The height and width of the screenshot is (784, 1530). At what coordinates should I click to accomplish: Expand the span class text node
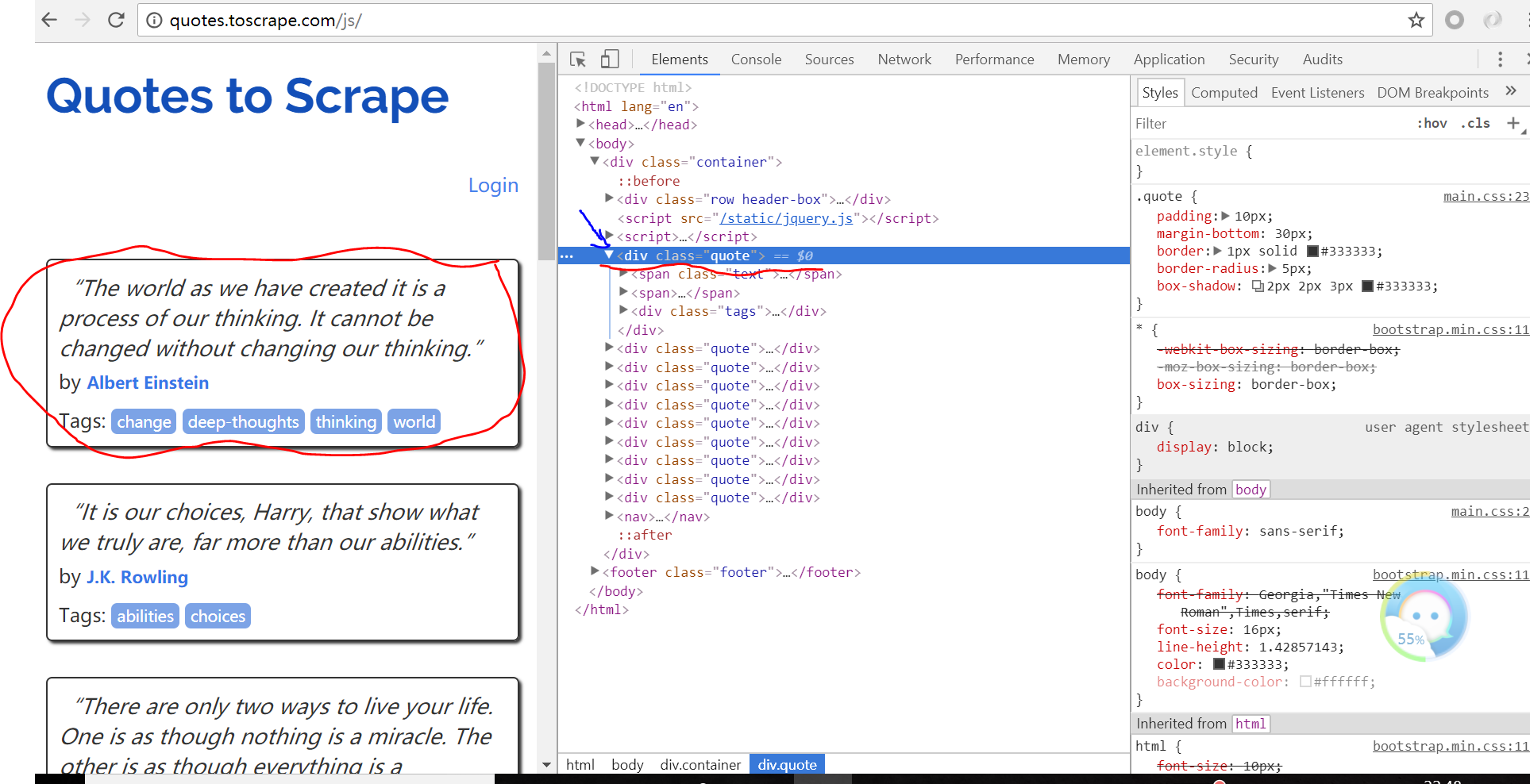(624, 273)
